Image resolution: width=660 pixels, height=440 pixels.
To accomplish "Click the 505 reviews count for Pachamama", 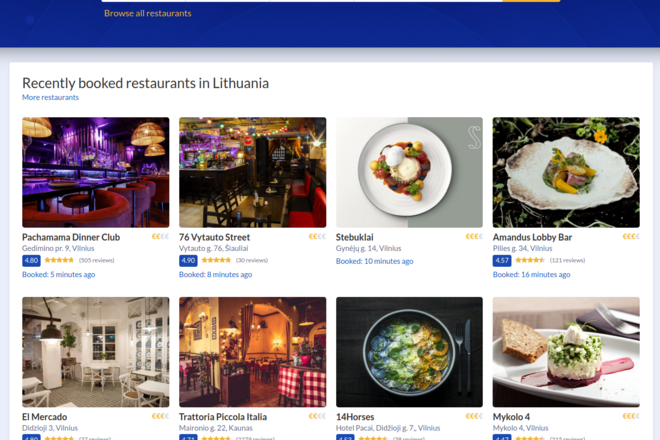I will [96, 260].
